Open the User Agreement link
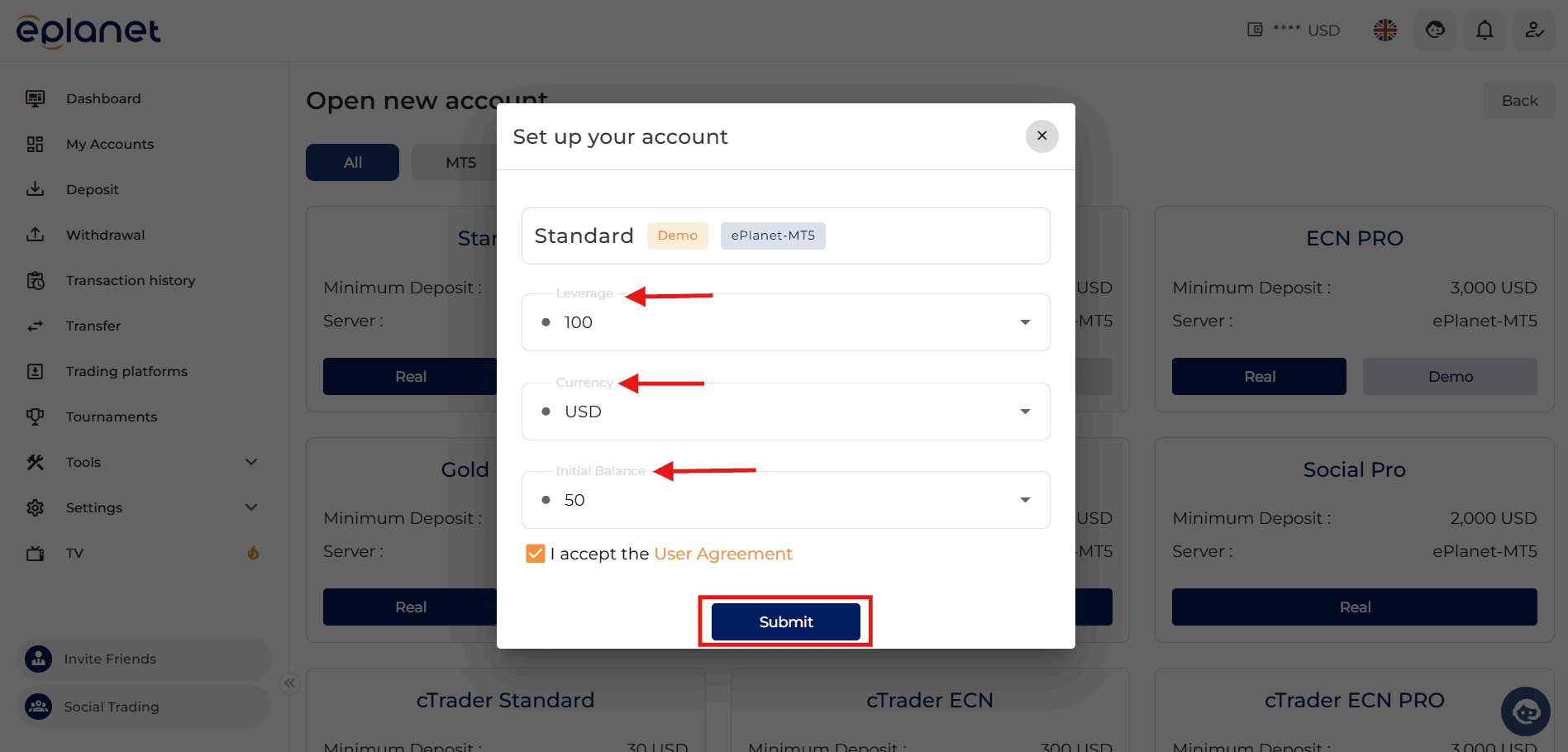 pyautogui.click(x=722, y=554)
